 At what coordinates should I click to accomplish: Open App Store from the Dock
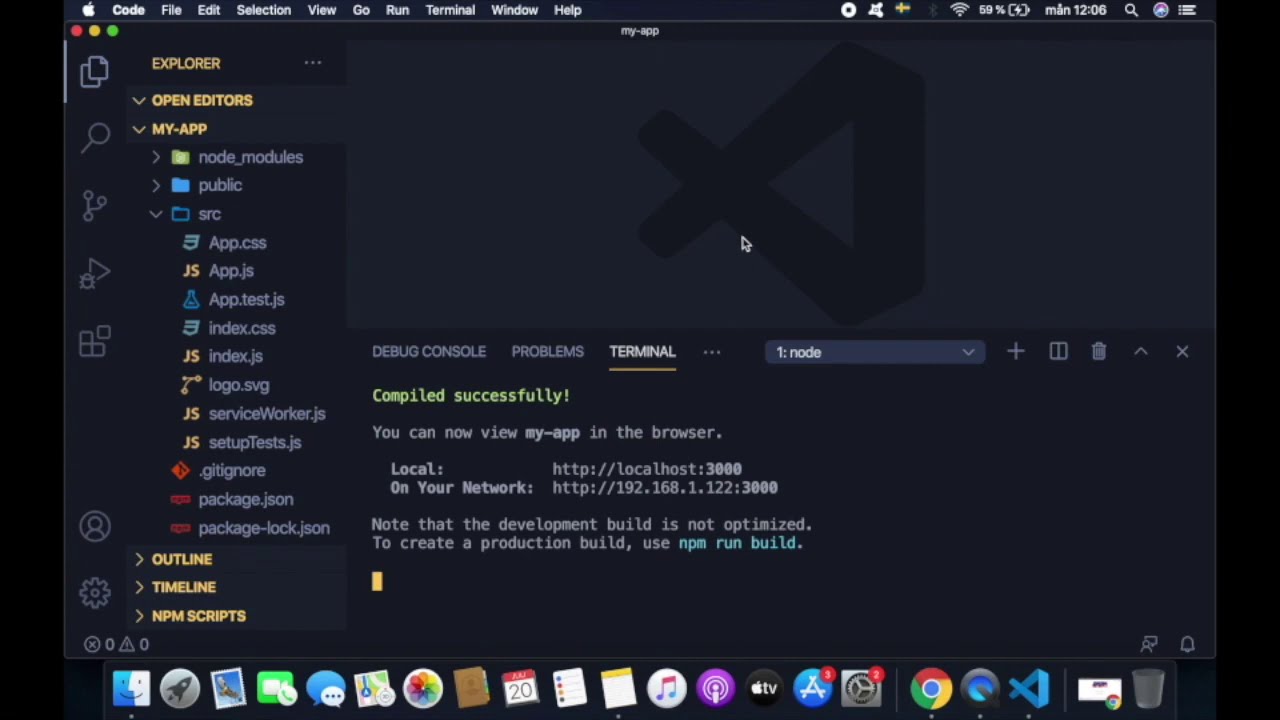(x=813, y=688)
